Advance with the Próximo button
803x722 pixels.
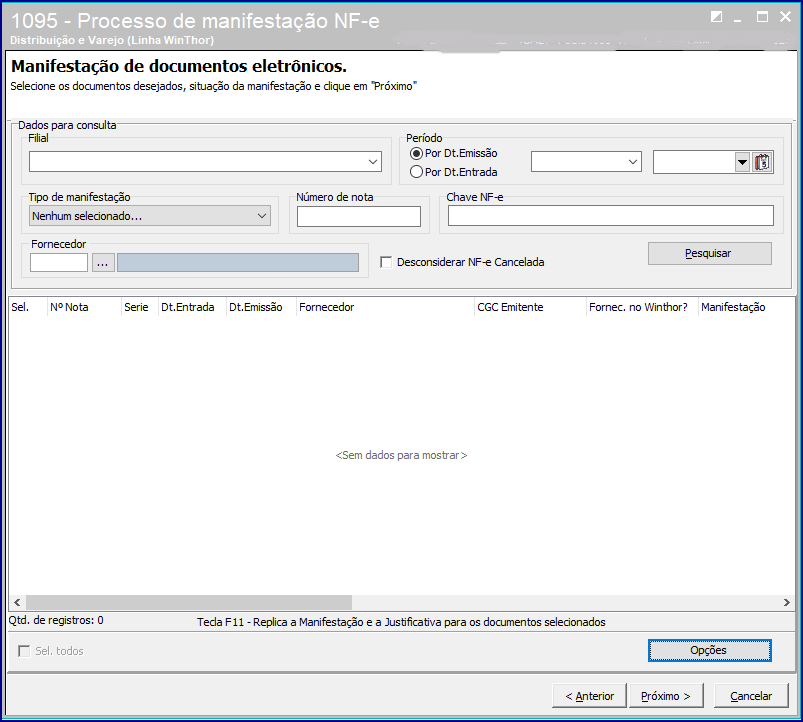point(666,696)
